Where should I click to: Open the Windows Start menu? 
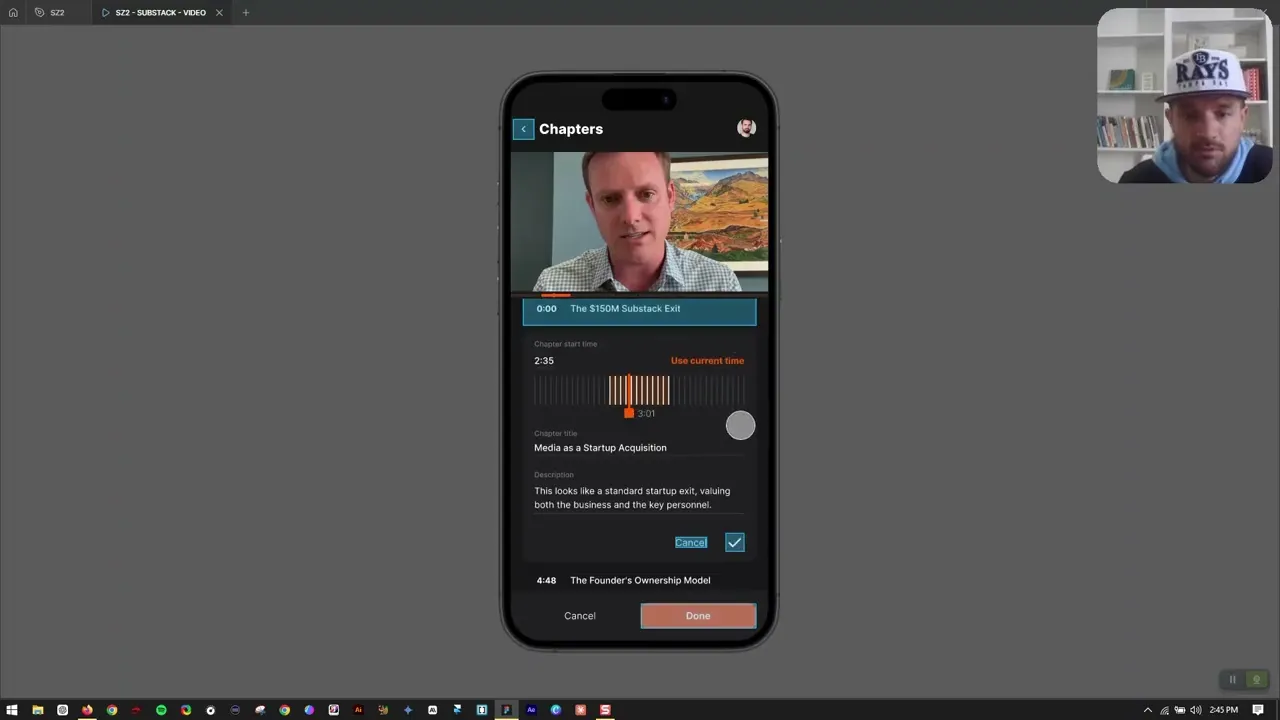(12, 710)
